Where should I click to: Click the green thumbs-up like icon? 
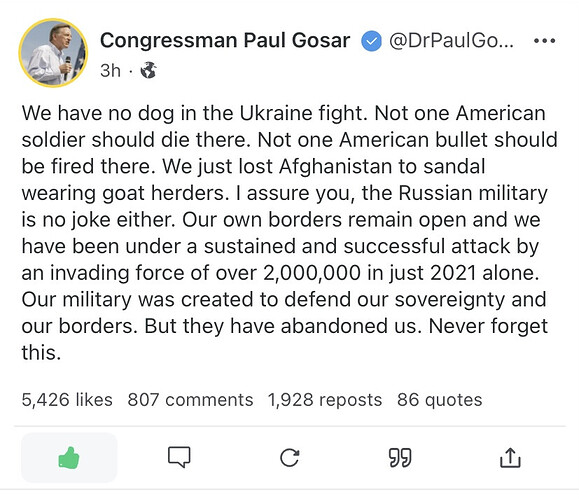[69, 458]
